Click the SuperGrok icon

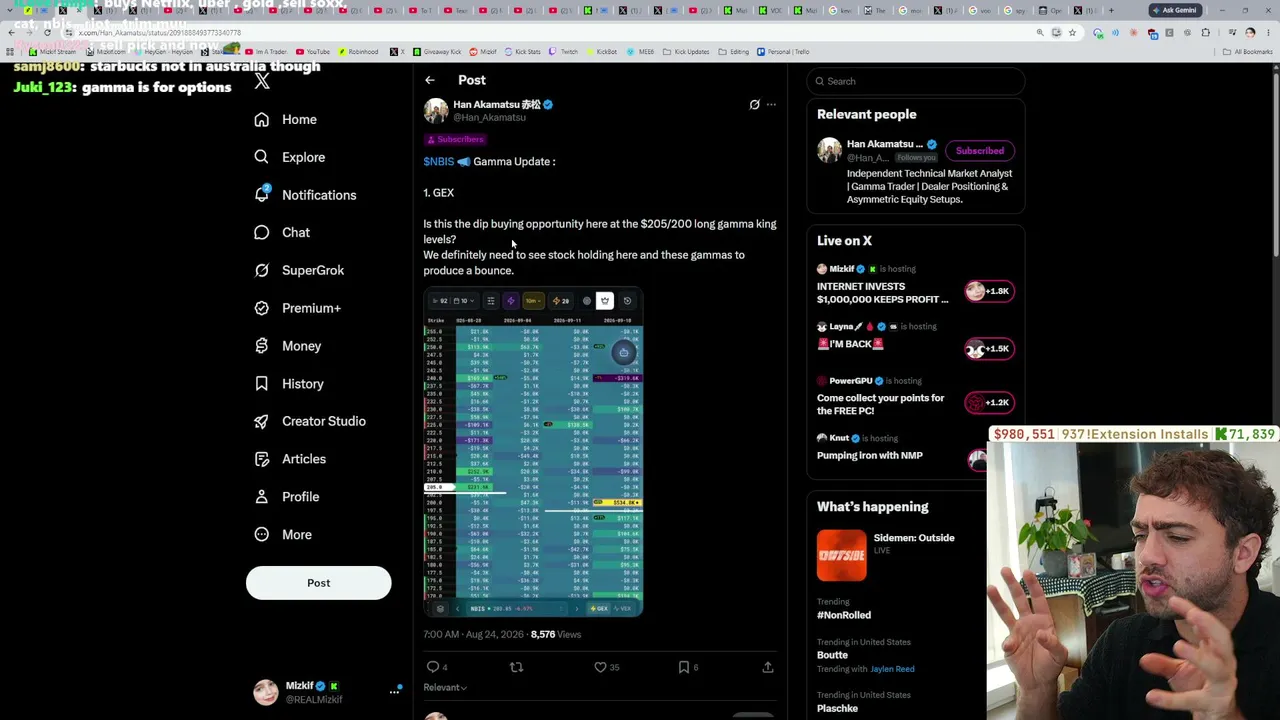[262, 270]
